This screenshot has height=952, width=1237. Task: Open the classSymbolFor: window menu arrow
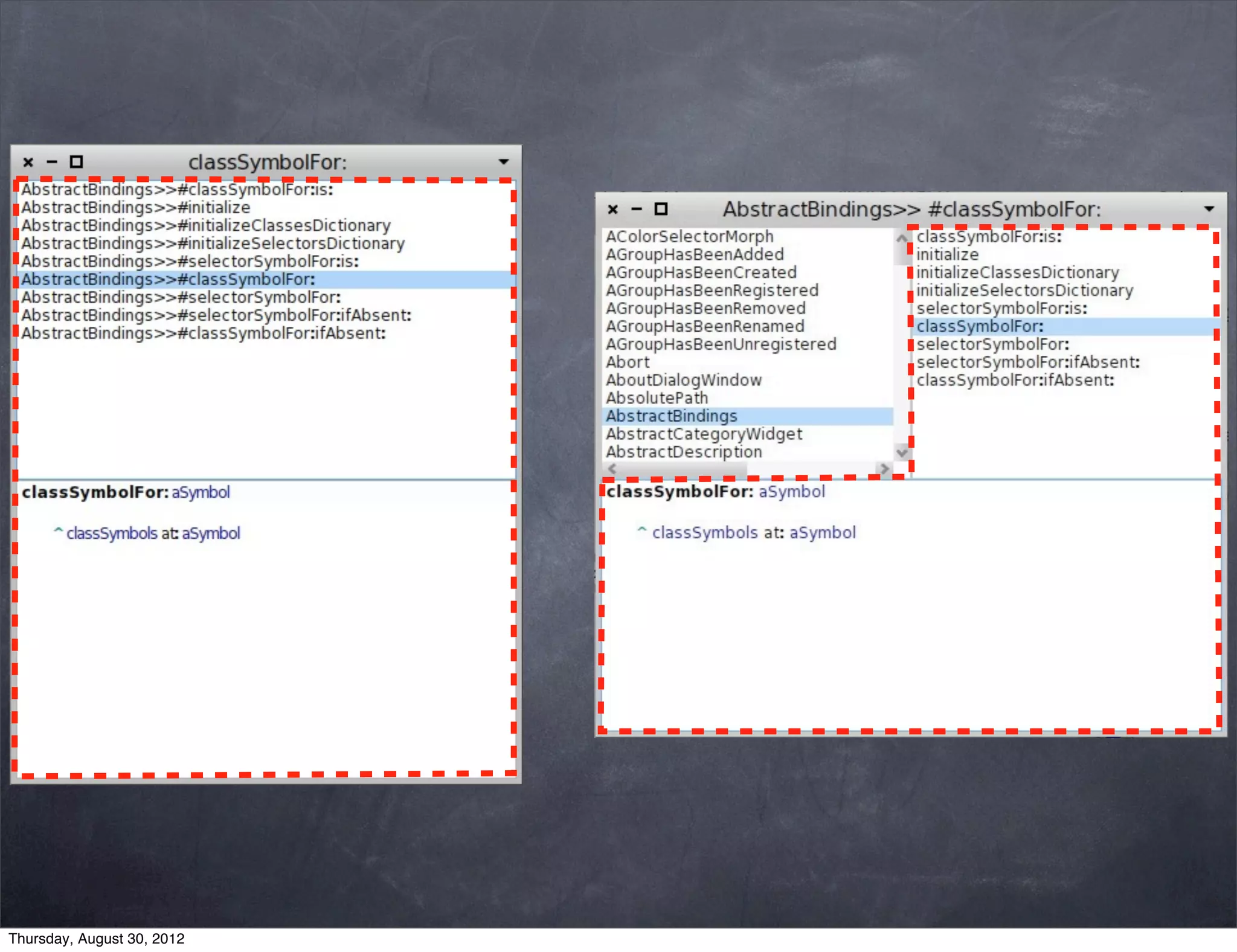(x=503, y=162)
